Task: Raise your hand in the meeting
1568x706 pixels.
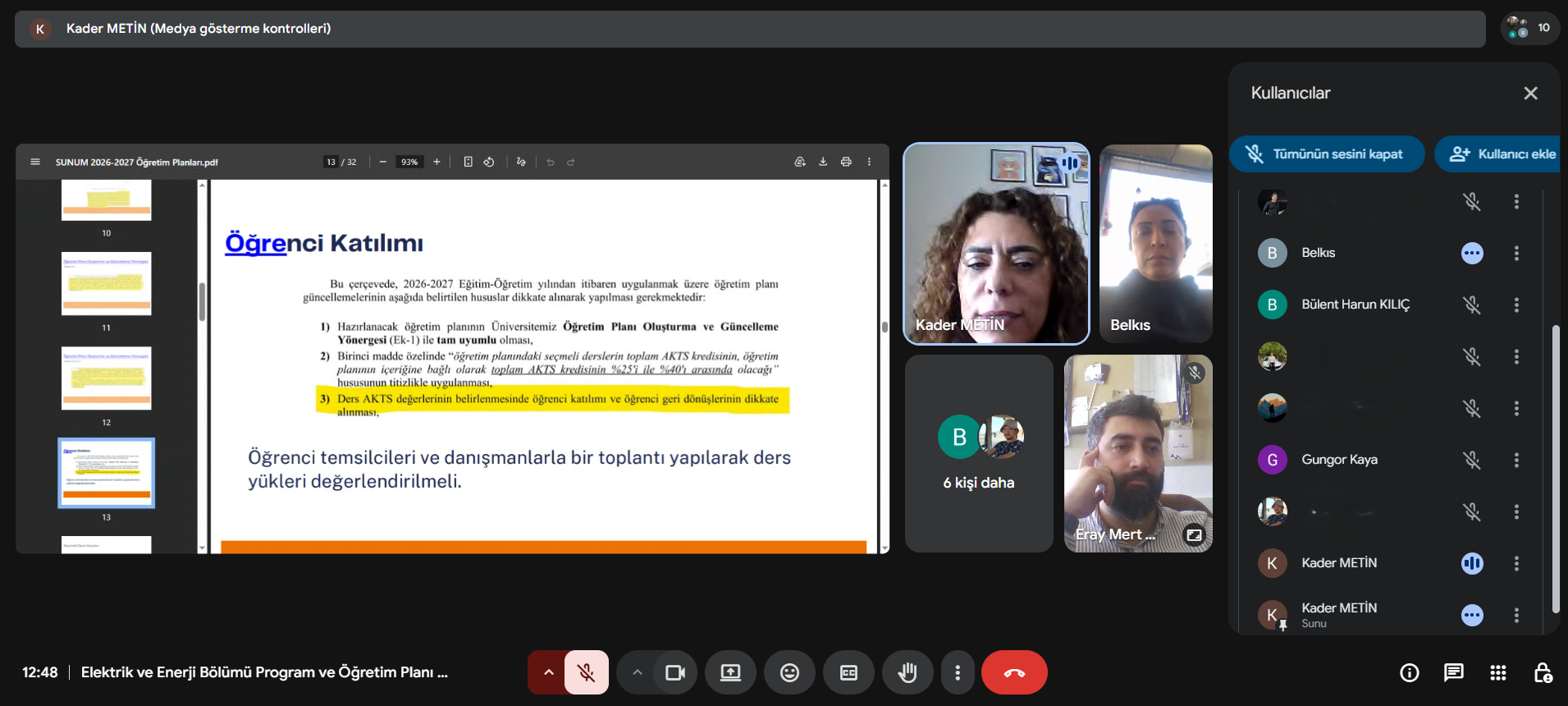Action: pos(907,672)
